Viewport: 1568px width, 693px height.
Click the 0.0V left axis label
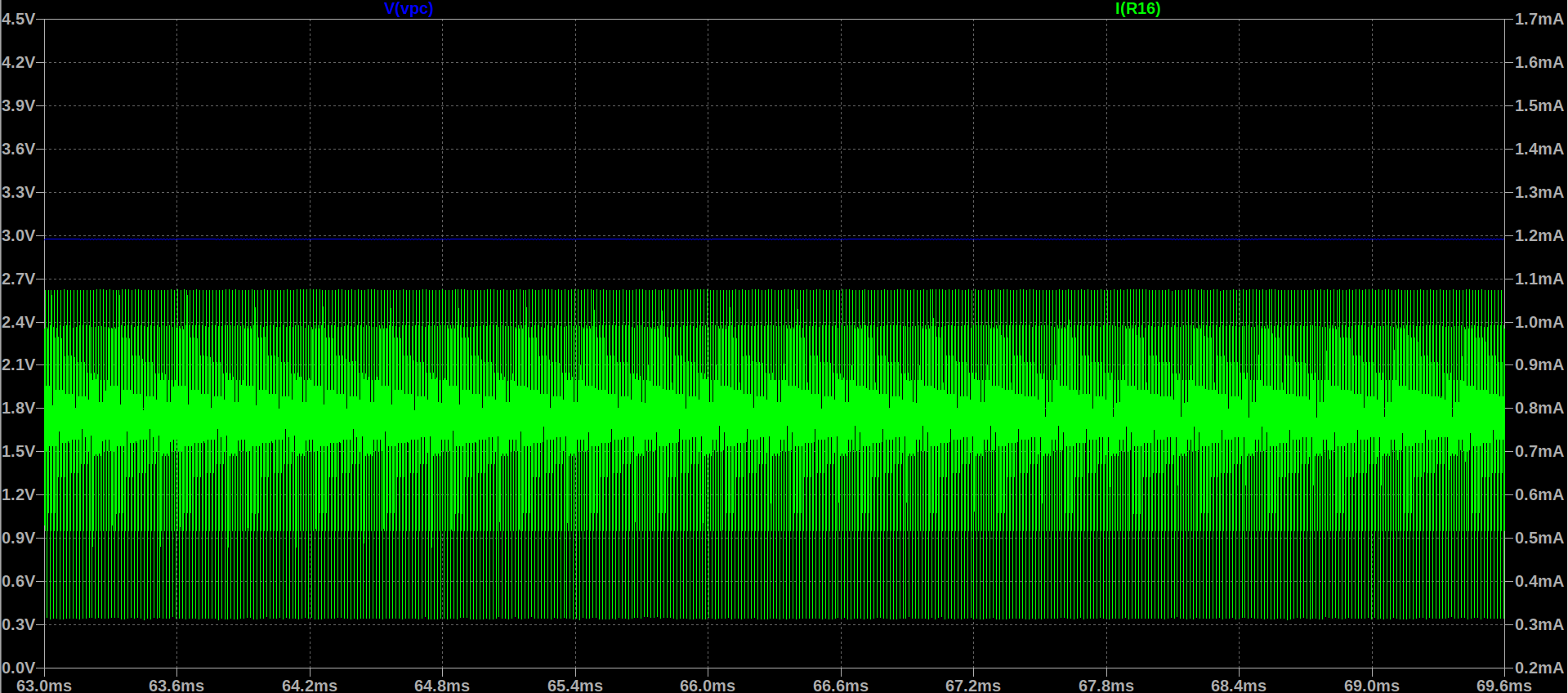click(18, 668)
